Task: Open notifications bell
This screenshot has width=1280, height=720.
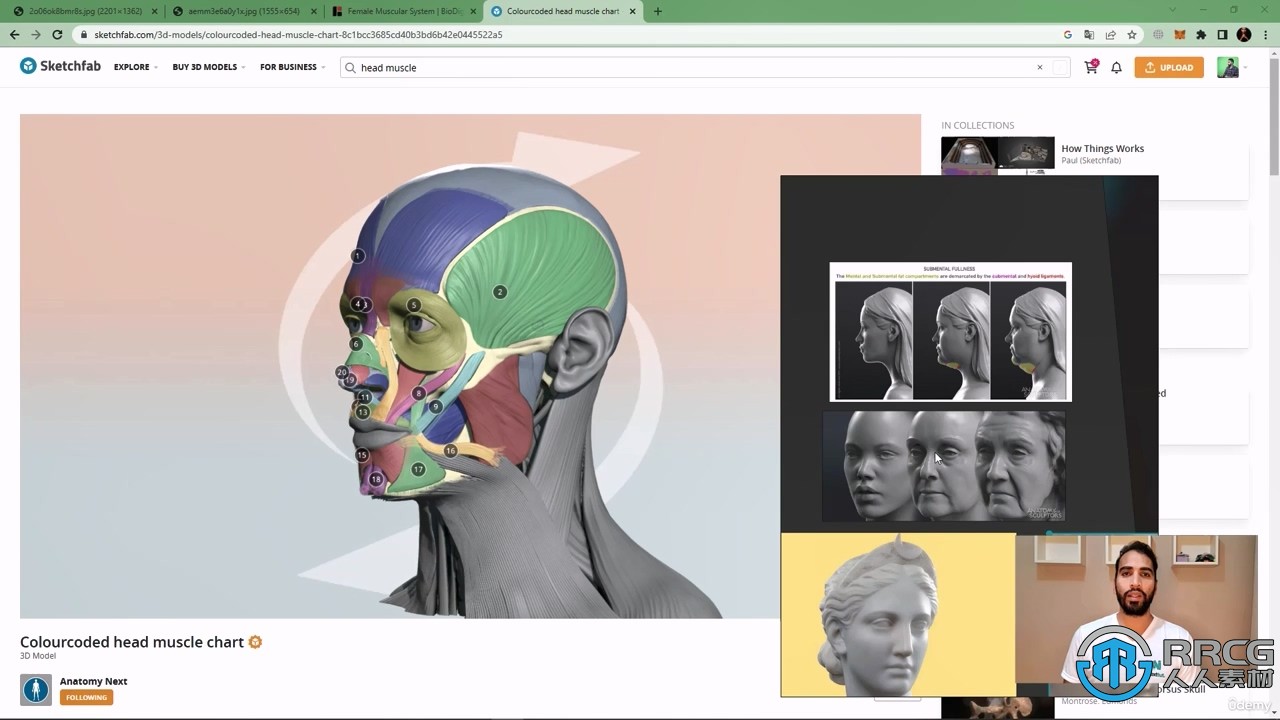Action: pos(1116,67)
